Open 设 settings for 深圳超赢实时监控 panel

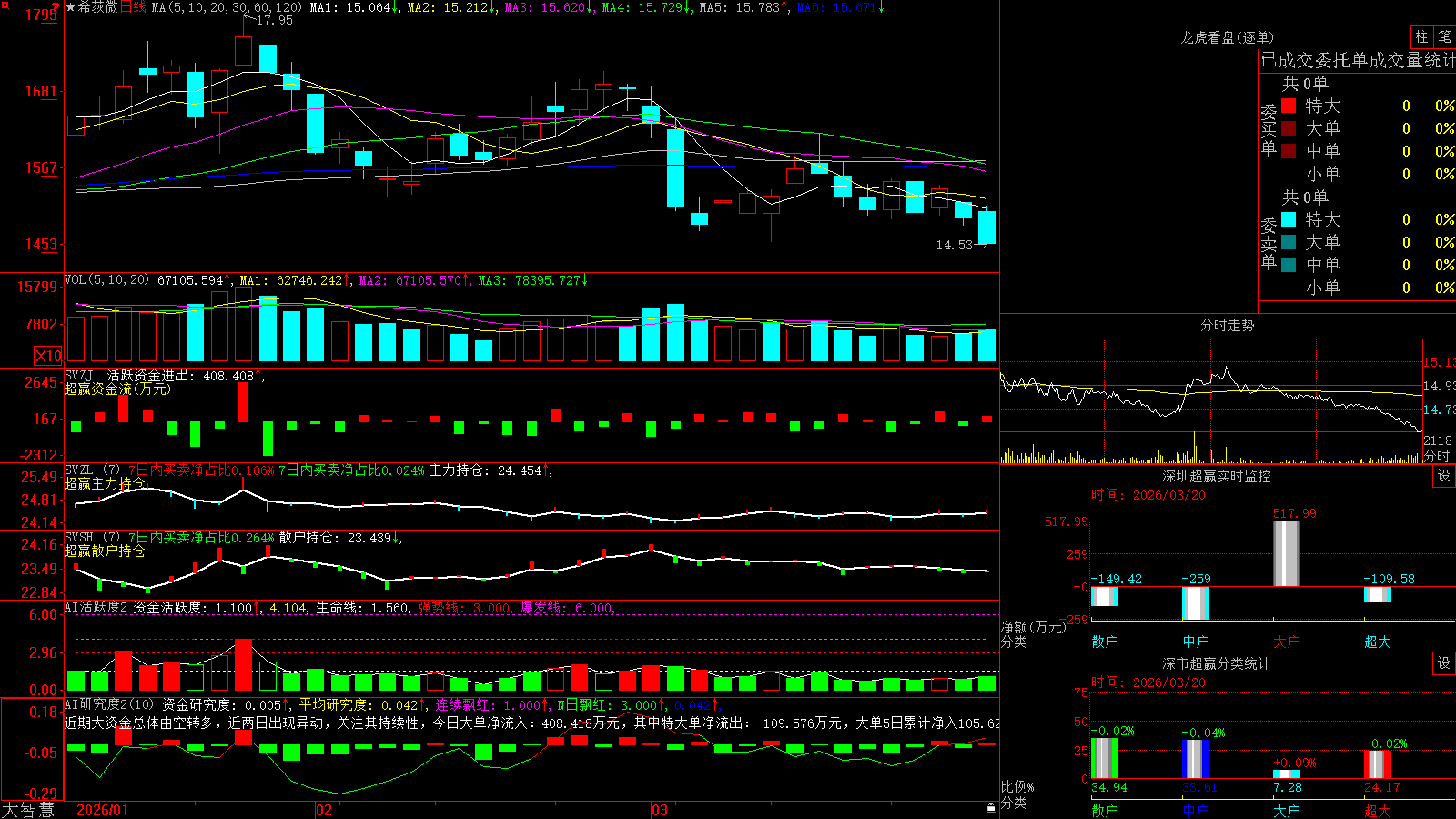click(1444, 476)
